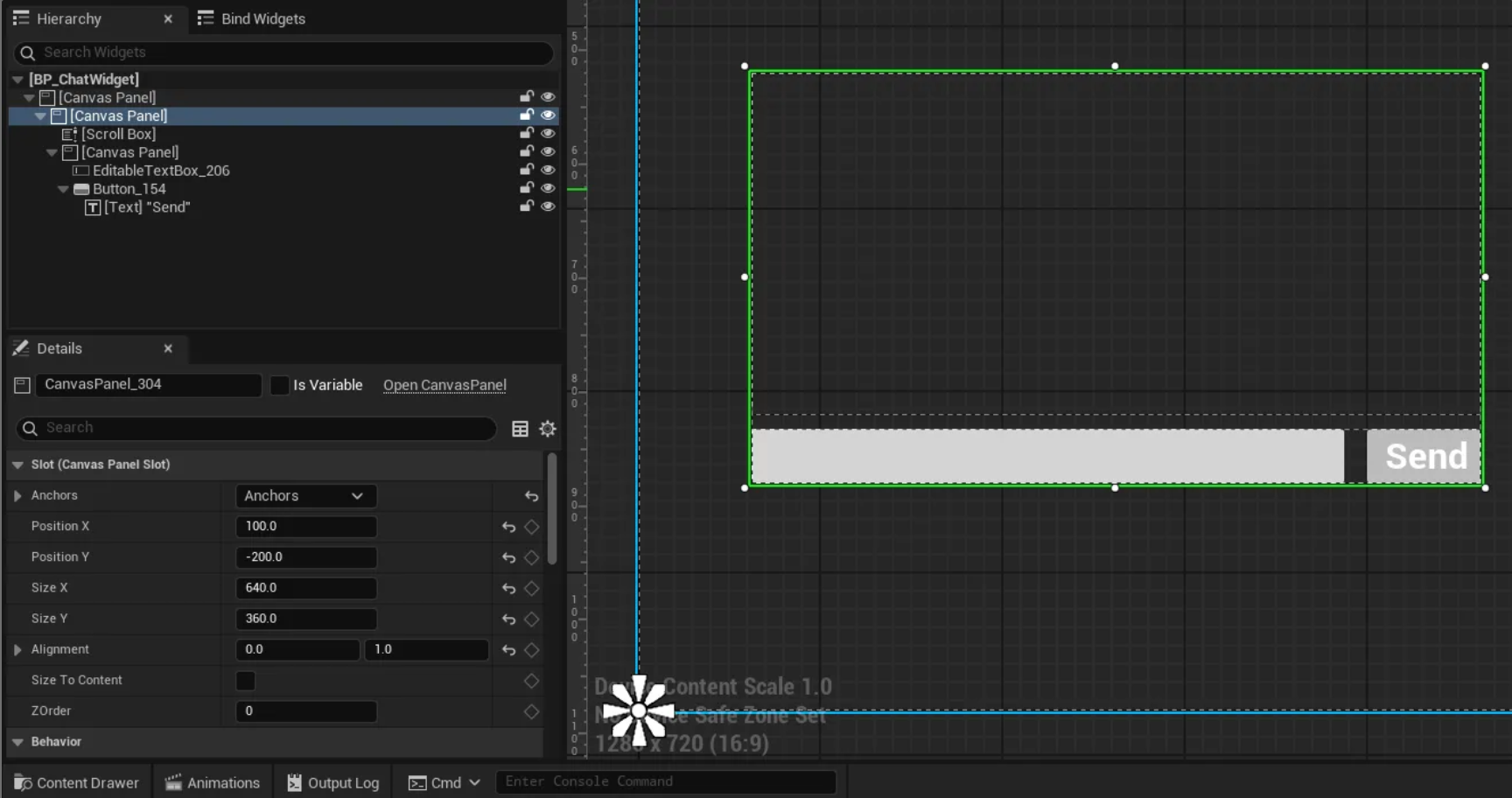The height and width of the screenshot is (798, 1512).
Task: Reset Alignment to default
Action: [x=508, y=650]
